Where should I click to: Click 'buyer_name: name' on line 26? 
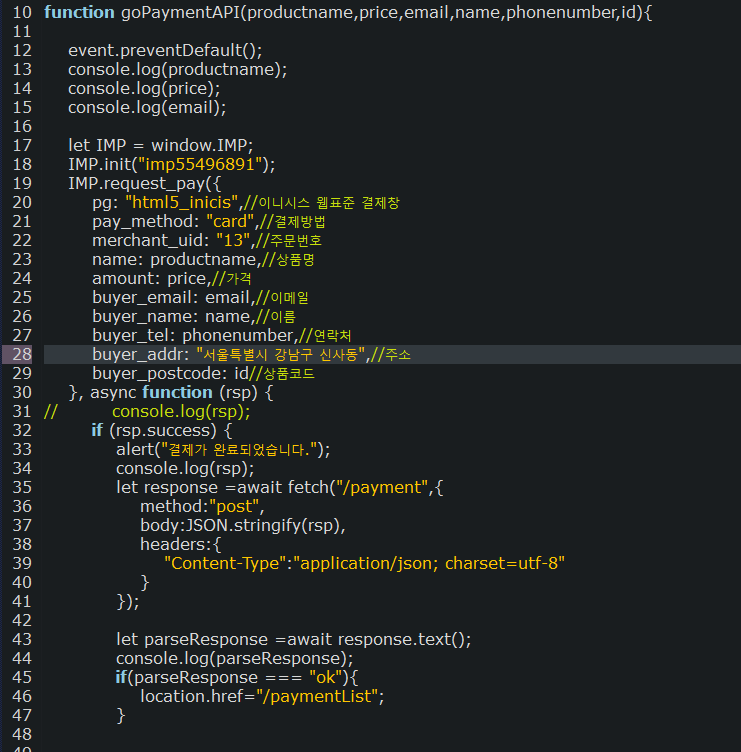(171, 317)
